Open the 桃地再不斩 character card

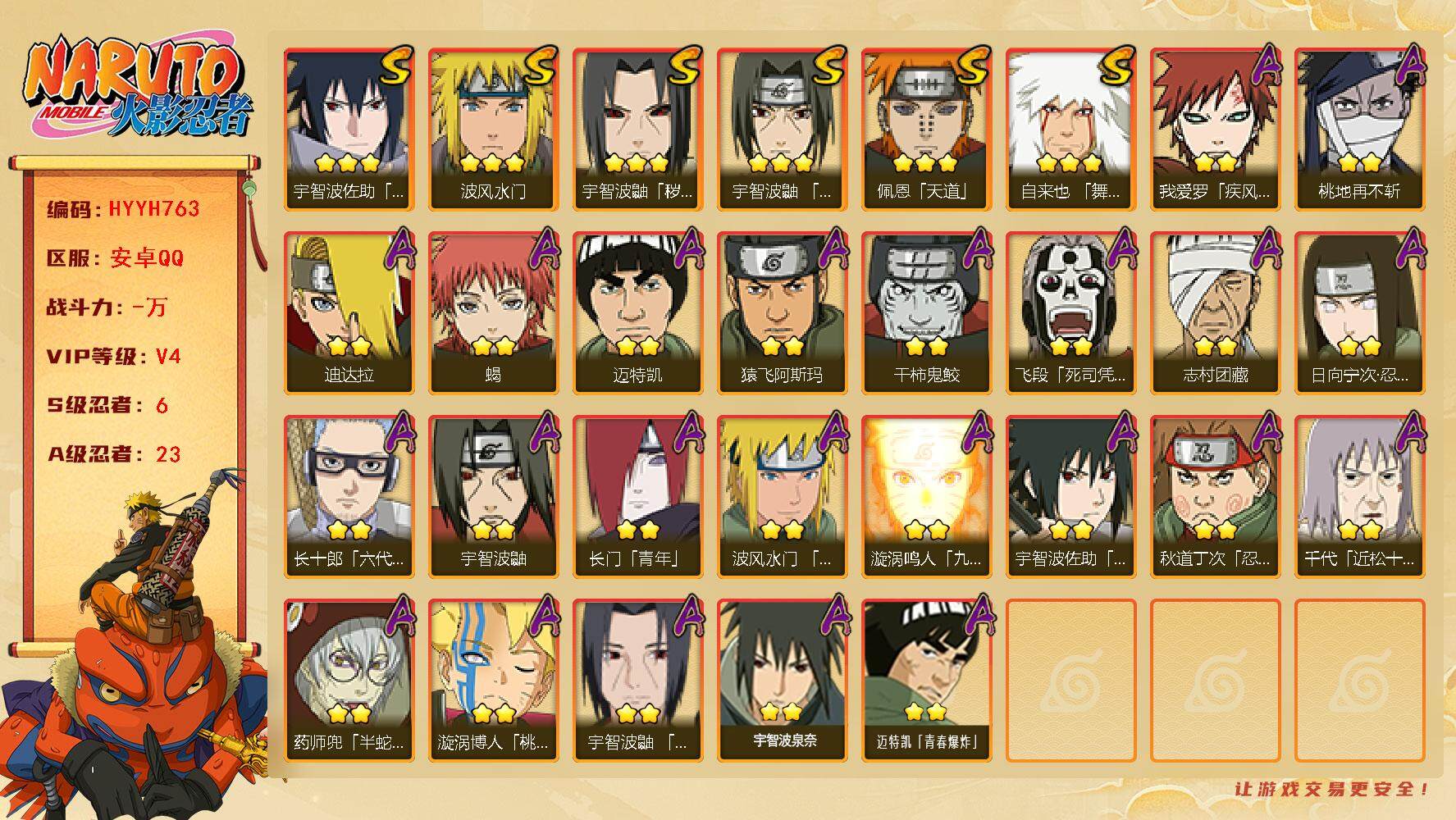click(1359, 129)
